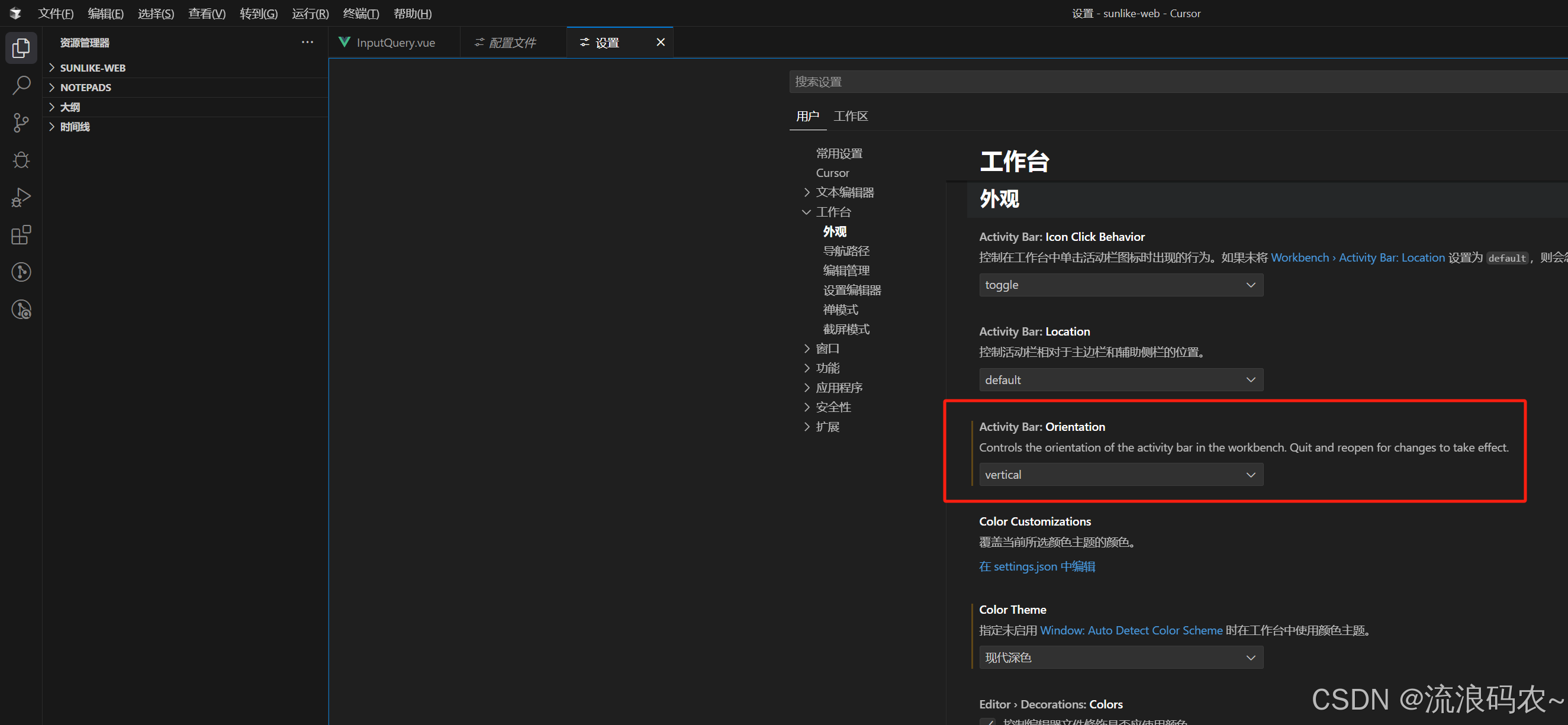The width and height of the screenshot is (1568, 725).
Task: Open the Search view icon
Action: click(x=21, y=85)
